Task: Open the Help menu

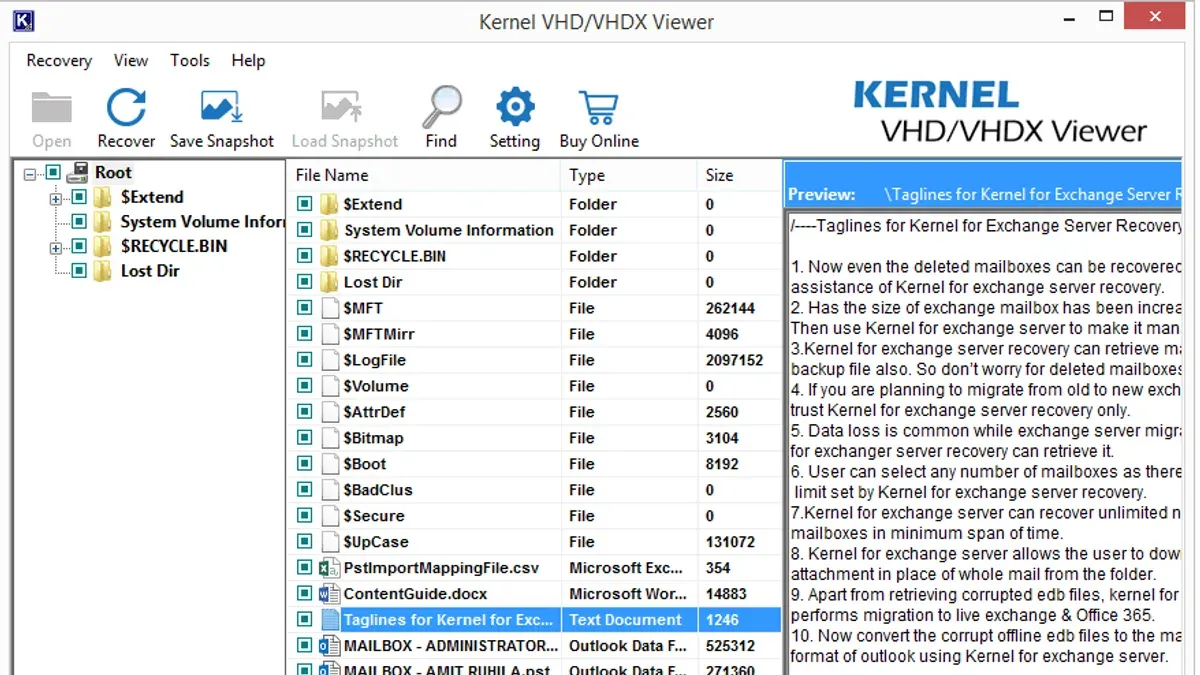Action: (248, 61)
